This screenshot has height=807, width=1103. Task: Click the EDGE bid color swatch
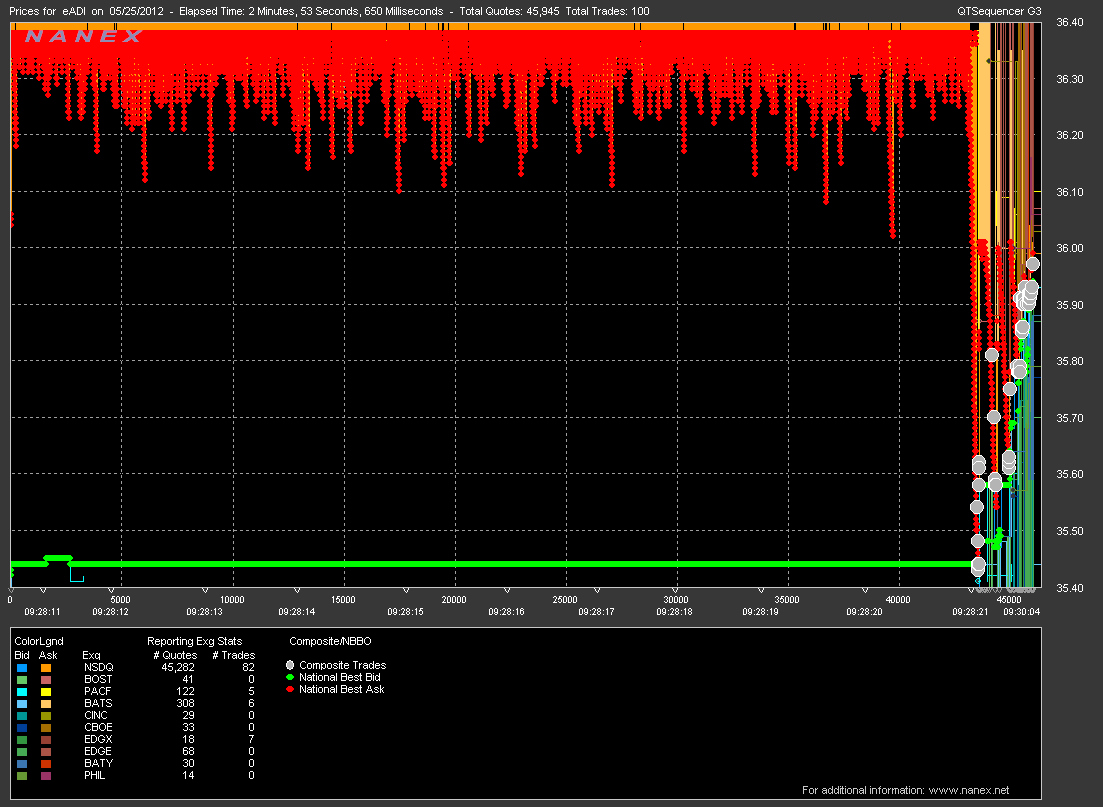point(22,751)
